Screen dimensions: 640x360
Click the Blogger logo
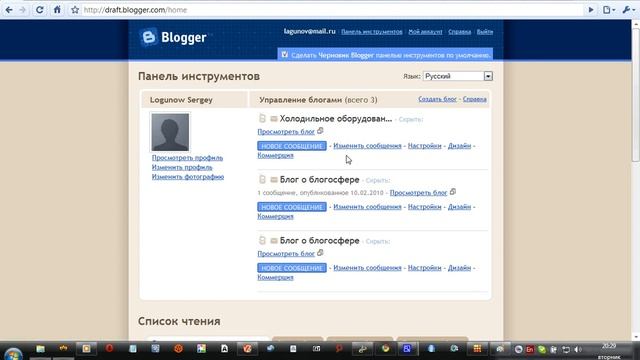[x=173, y=38]
